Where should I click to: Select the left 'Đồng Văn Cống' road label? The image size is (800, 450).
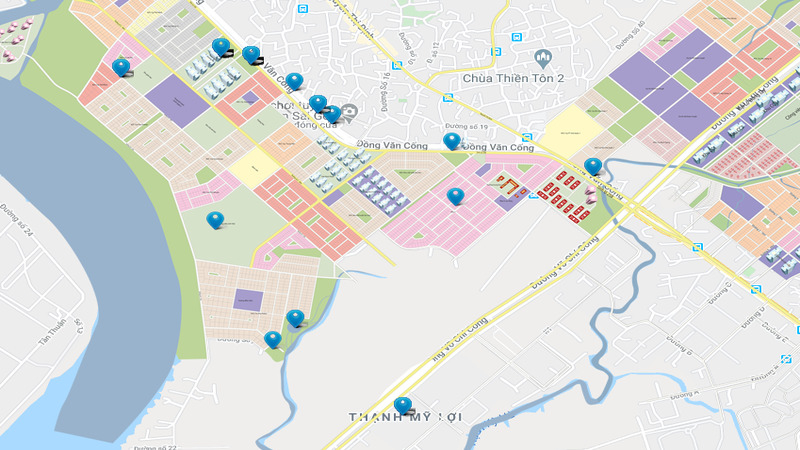[392, 145]
